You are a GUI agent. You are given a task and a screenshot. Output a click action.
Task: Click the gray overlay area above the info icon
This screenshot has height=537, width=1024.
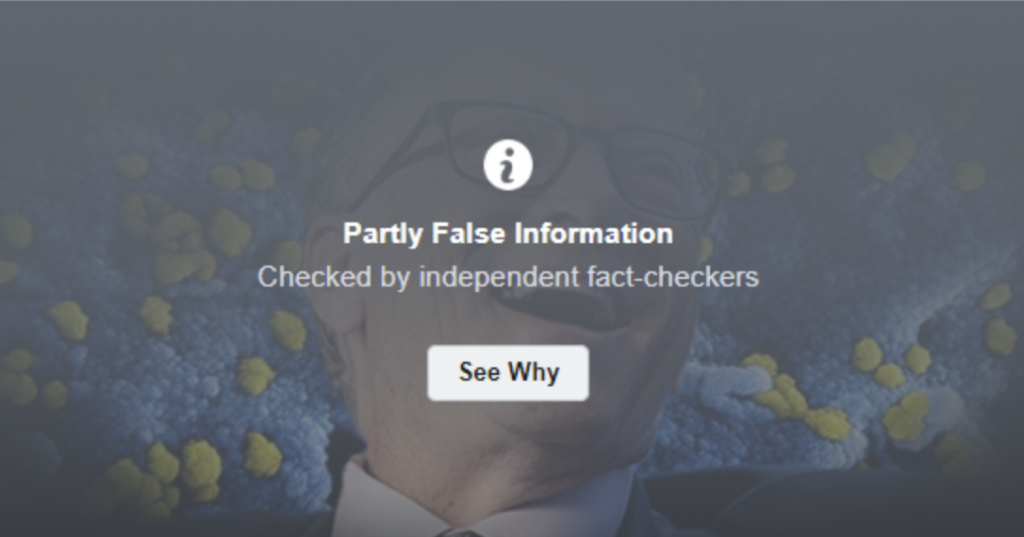point(507,65)
